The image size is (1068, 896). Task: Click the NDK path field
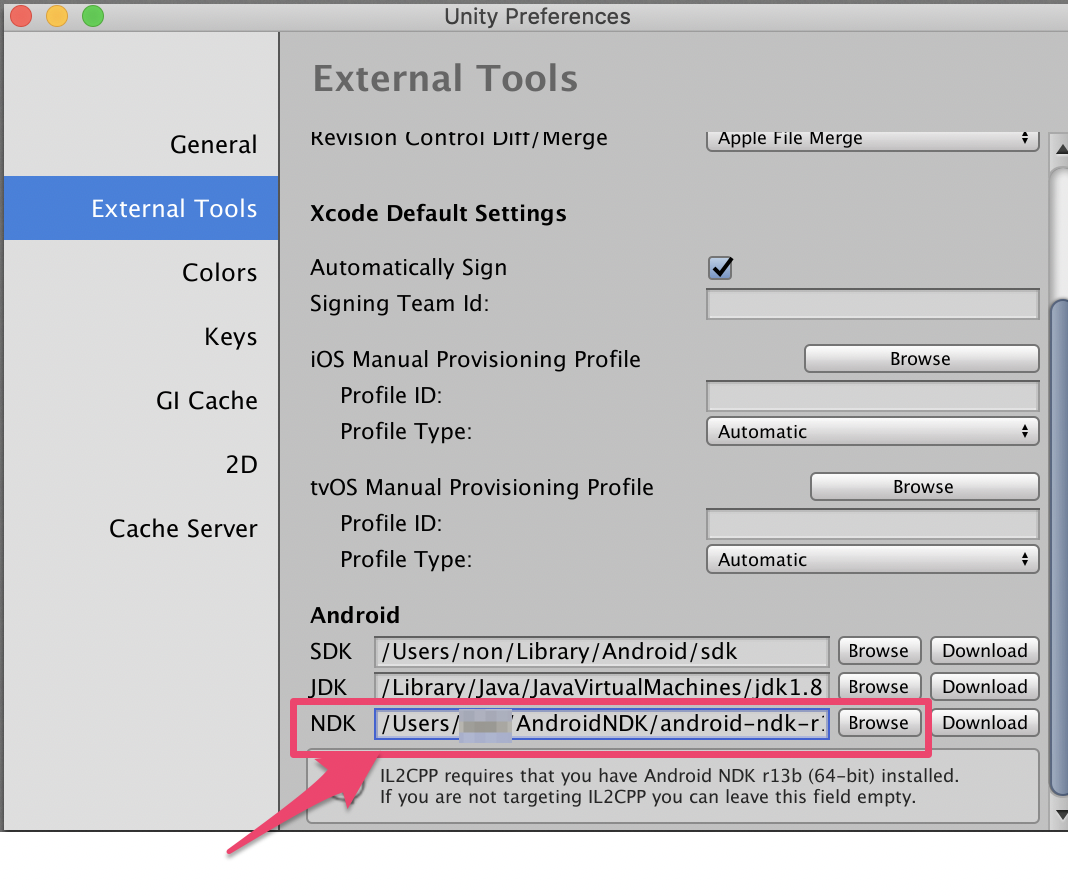point(601,724)
